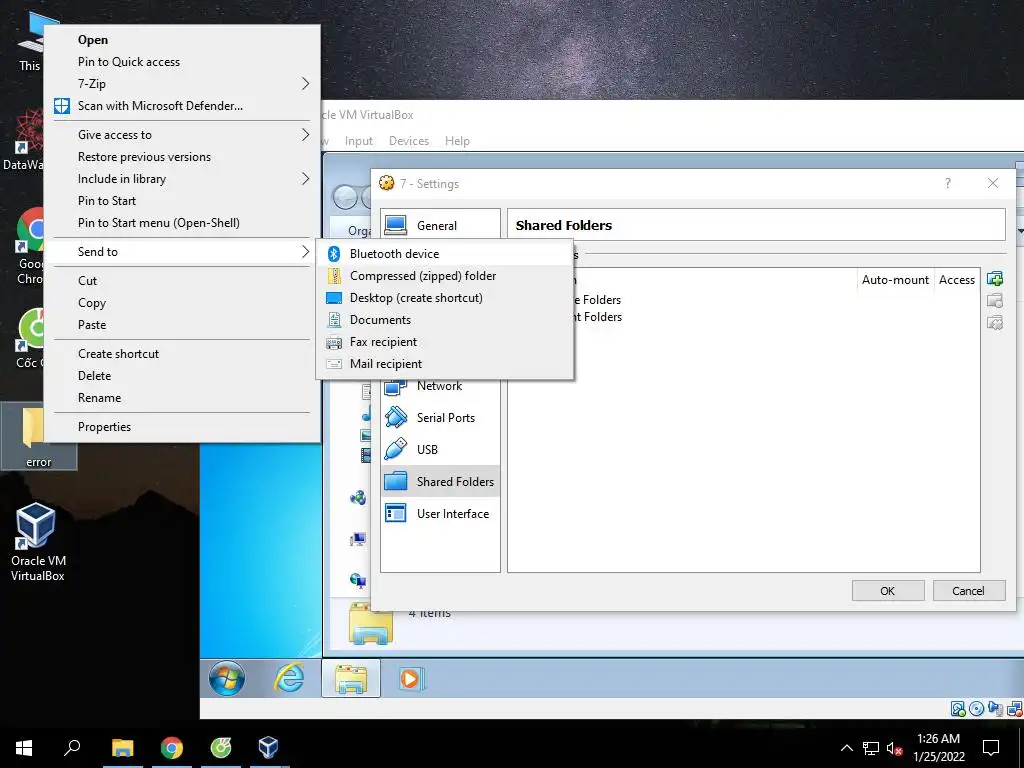Select General settings category

click(x=440, y=225)
